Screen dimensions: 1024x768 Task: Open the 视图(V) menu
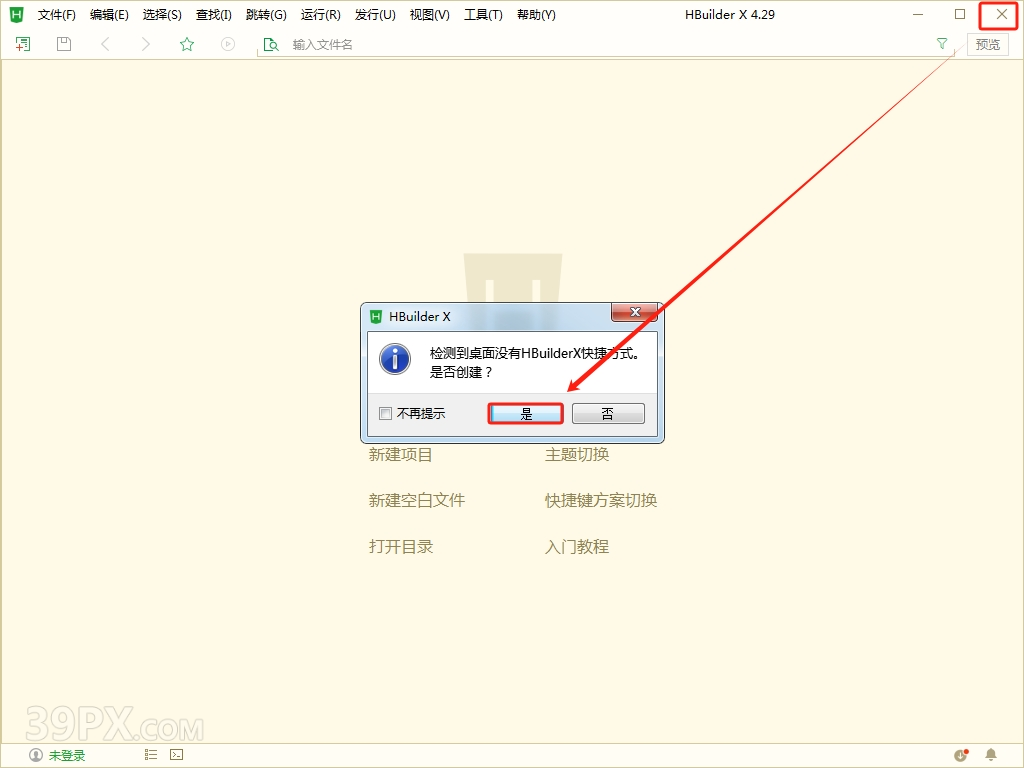tap(430, 14)
